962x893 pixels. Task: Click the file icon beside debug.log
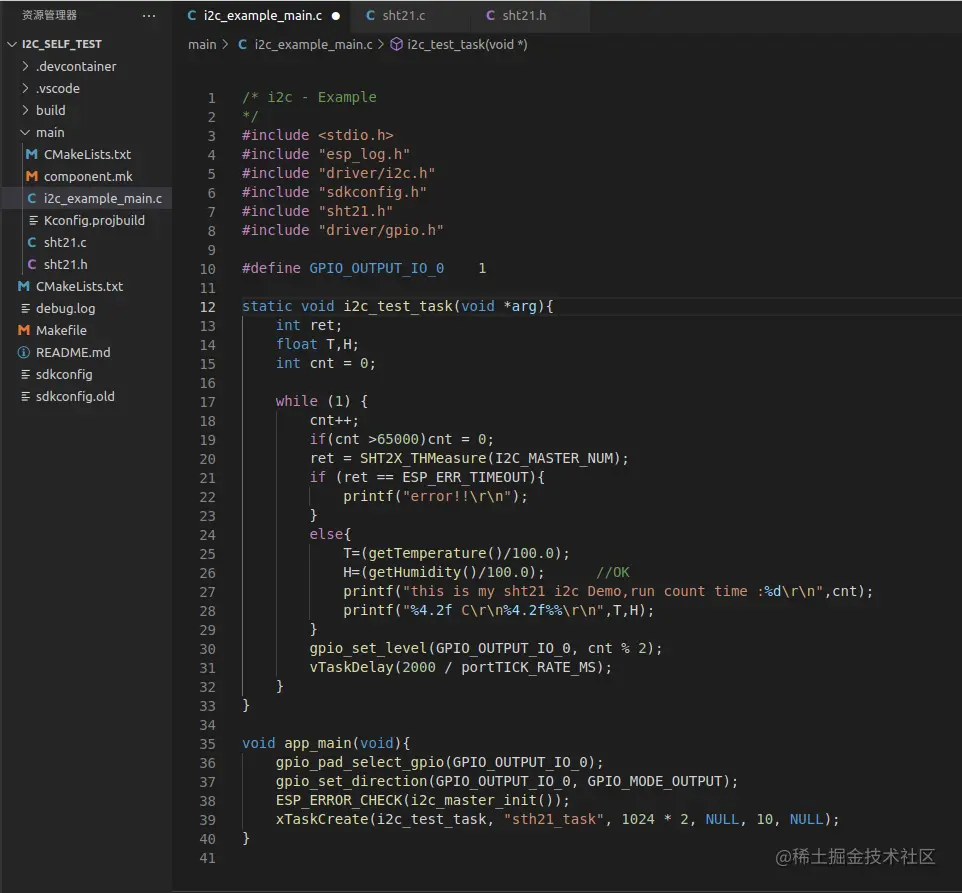24,308
